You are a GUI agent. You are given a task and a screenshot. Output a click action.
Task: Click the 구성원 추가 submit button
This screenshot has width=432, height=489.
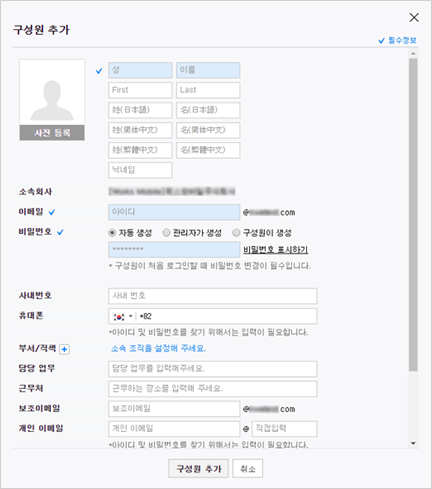pyautogui.click(x=198, y=469)
